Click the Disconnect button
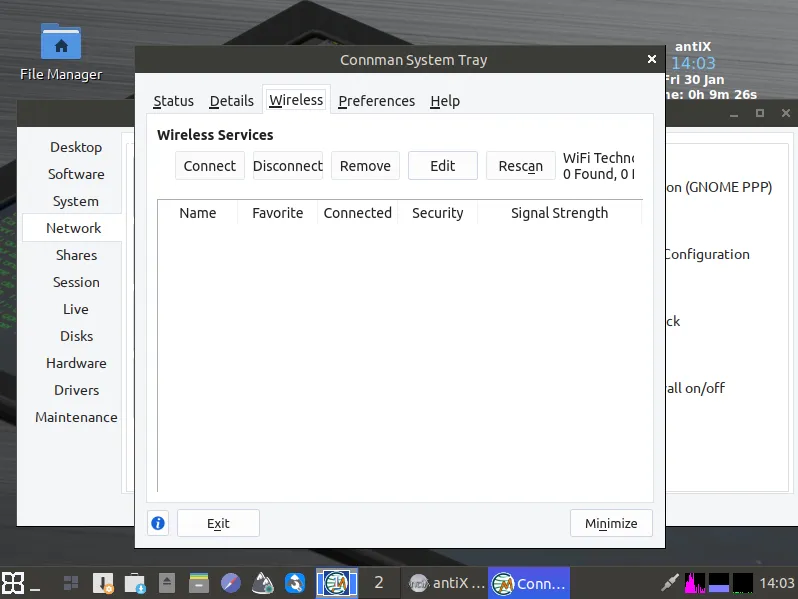Viewport: 798px width, 599px height. tap(288, 166)
